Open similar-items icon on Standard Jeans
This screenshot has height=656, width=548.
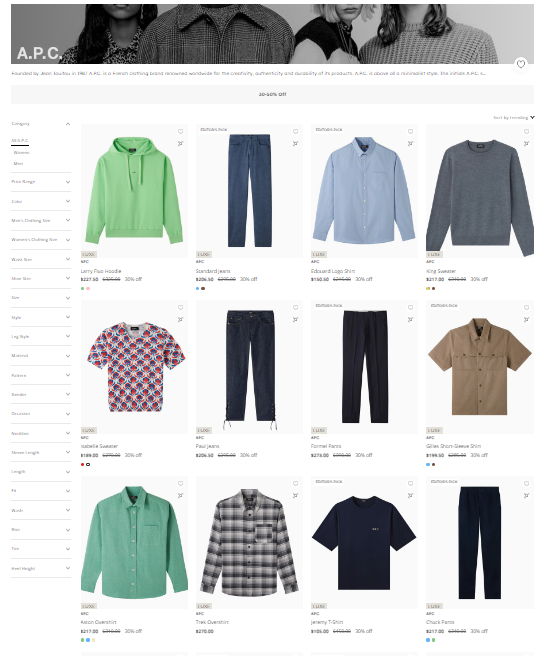pyautogui.click(x=295, y=144)
